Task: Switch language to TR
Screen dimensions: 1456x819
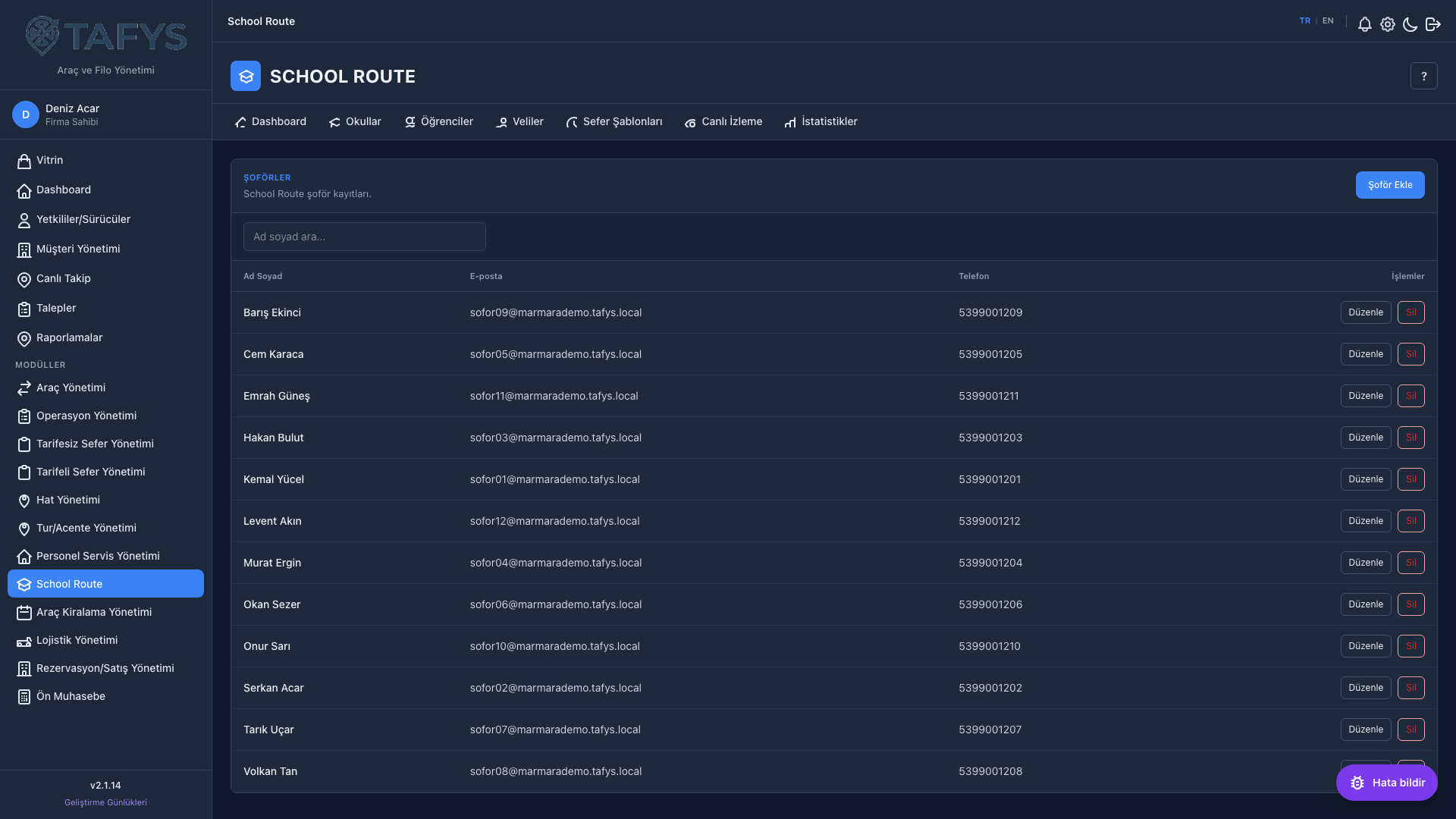Action: (x=1304, y=21)
